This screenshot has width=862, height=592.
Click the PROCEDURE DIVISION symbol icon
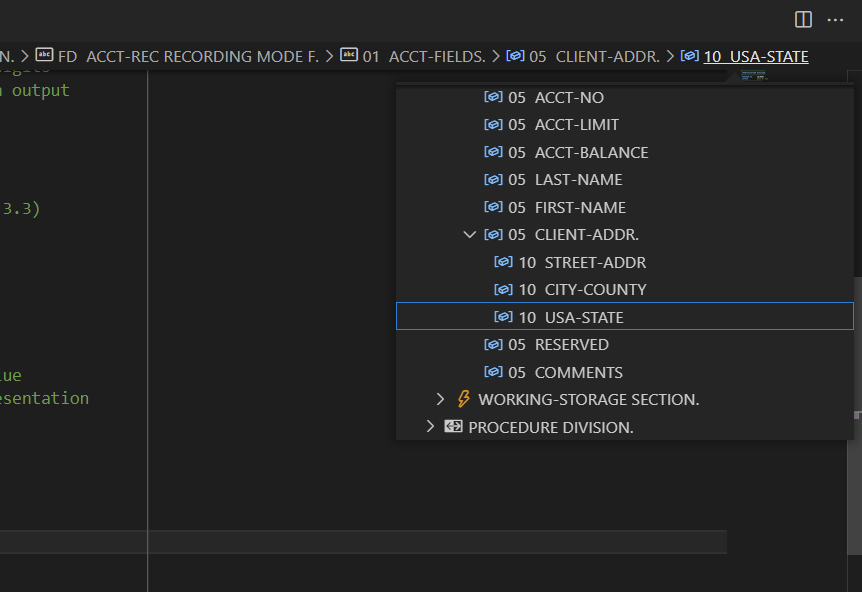tap(453, 427)
